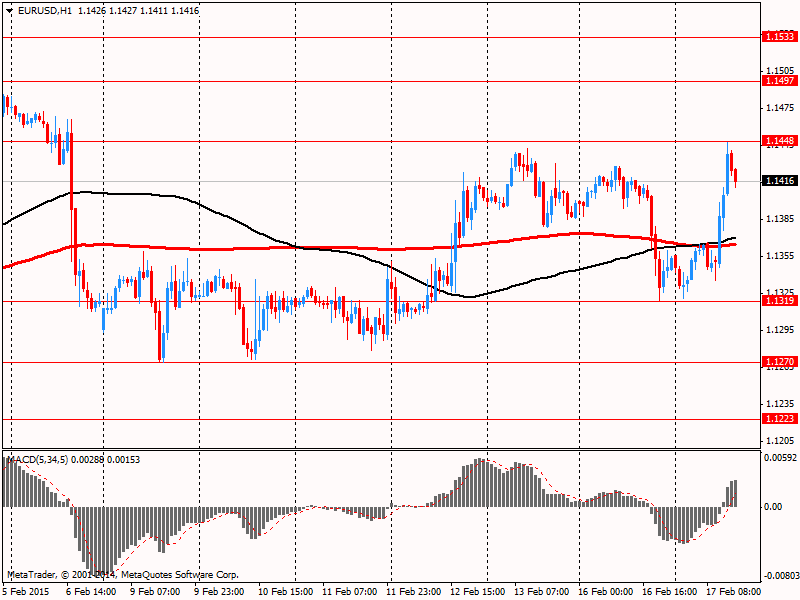The height and width of the screenshot is (600, 800).
Task: Click the 1.1475 price axis value
Action: click(x=779, y=108)
